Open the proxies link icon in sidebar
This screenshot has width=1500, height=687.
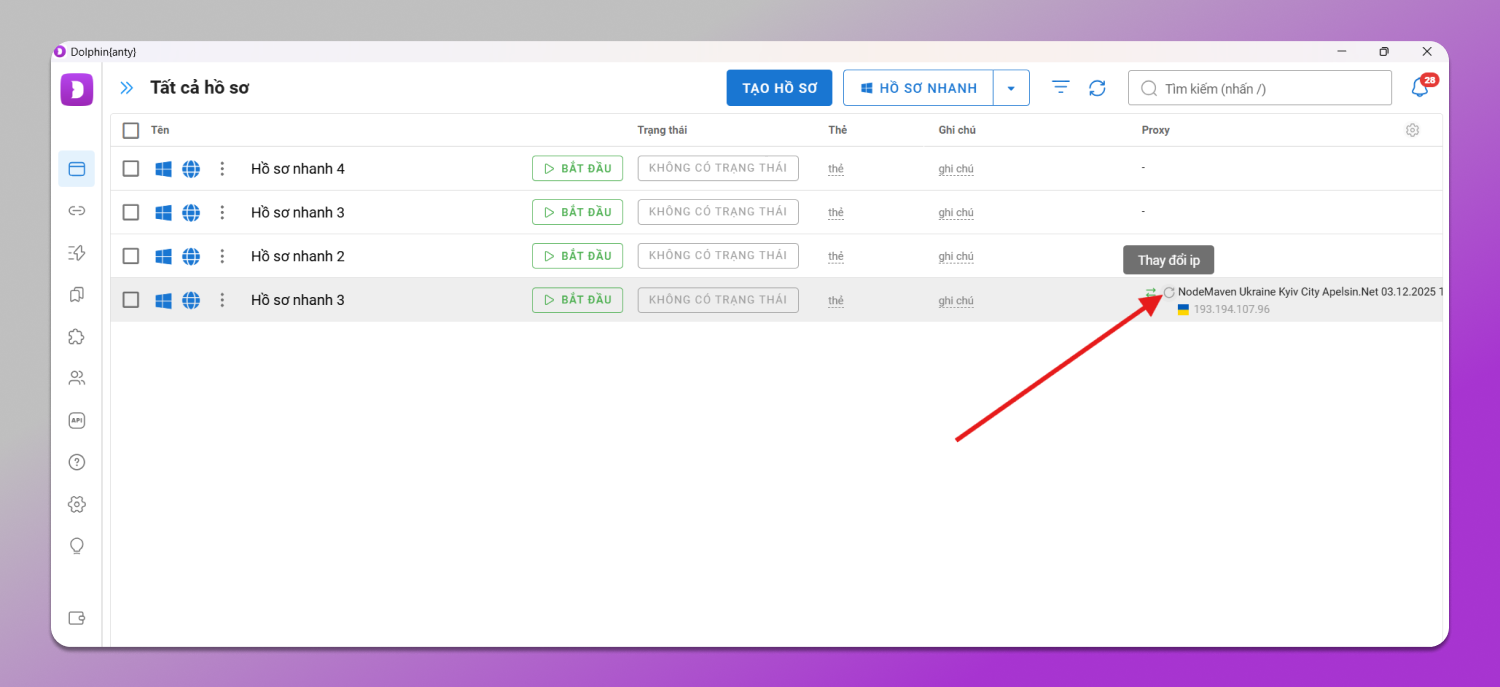(x=76, y=211)
